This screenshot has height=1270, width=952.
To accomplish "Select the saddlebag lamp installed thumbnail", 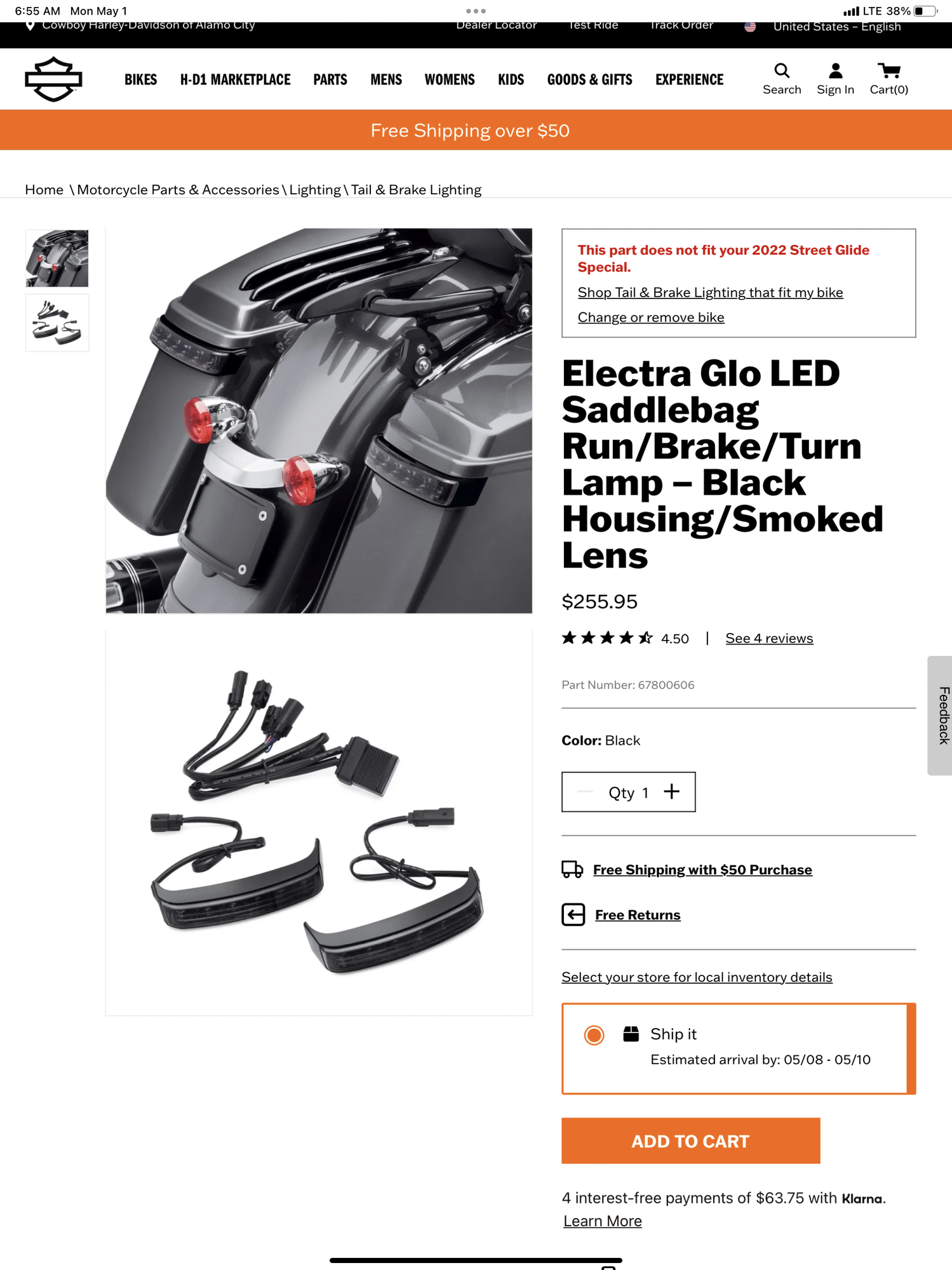I will coord(57,258).
